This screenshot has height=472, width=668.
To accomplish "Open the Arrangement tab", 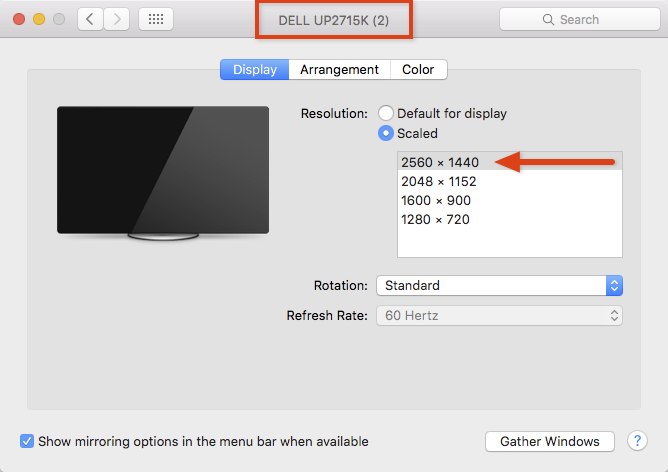I will pyautogui.click(x=340, y=69).
